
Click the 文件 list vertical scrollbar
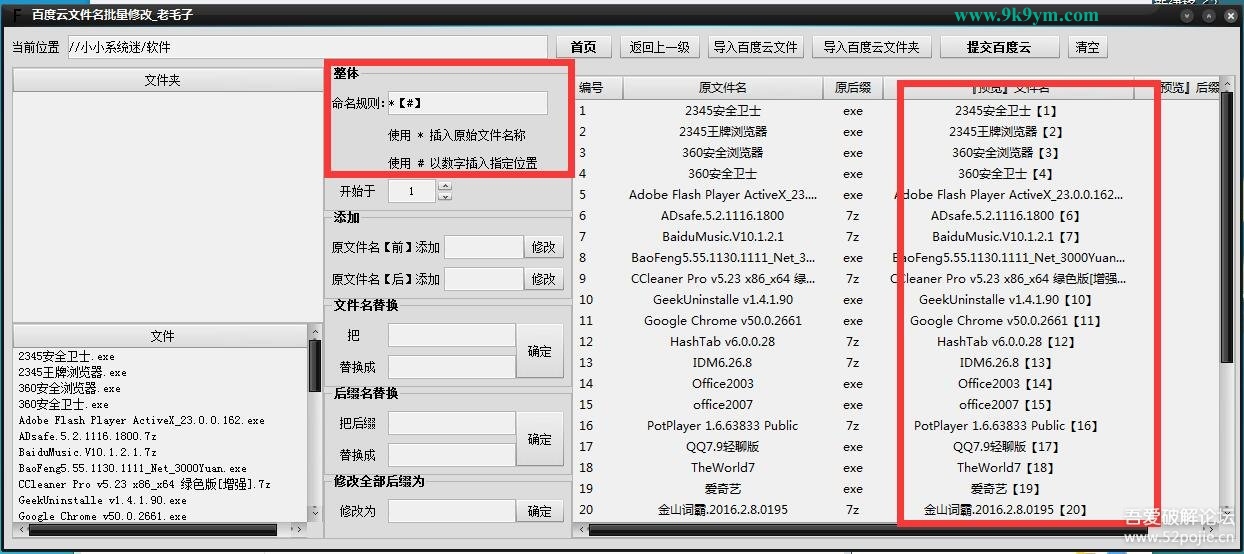[x=315, y=365]
